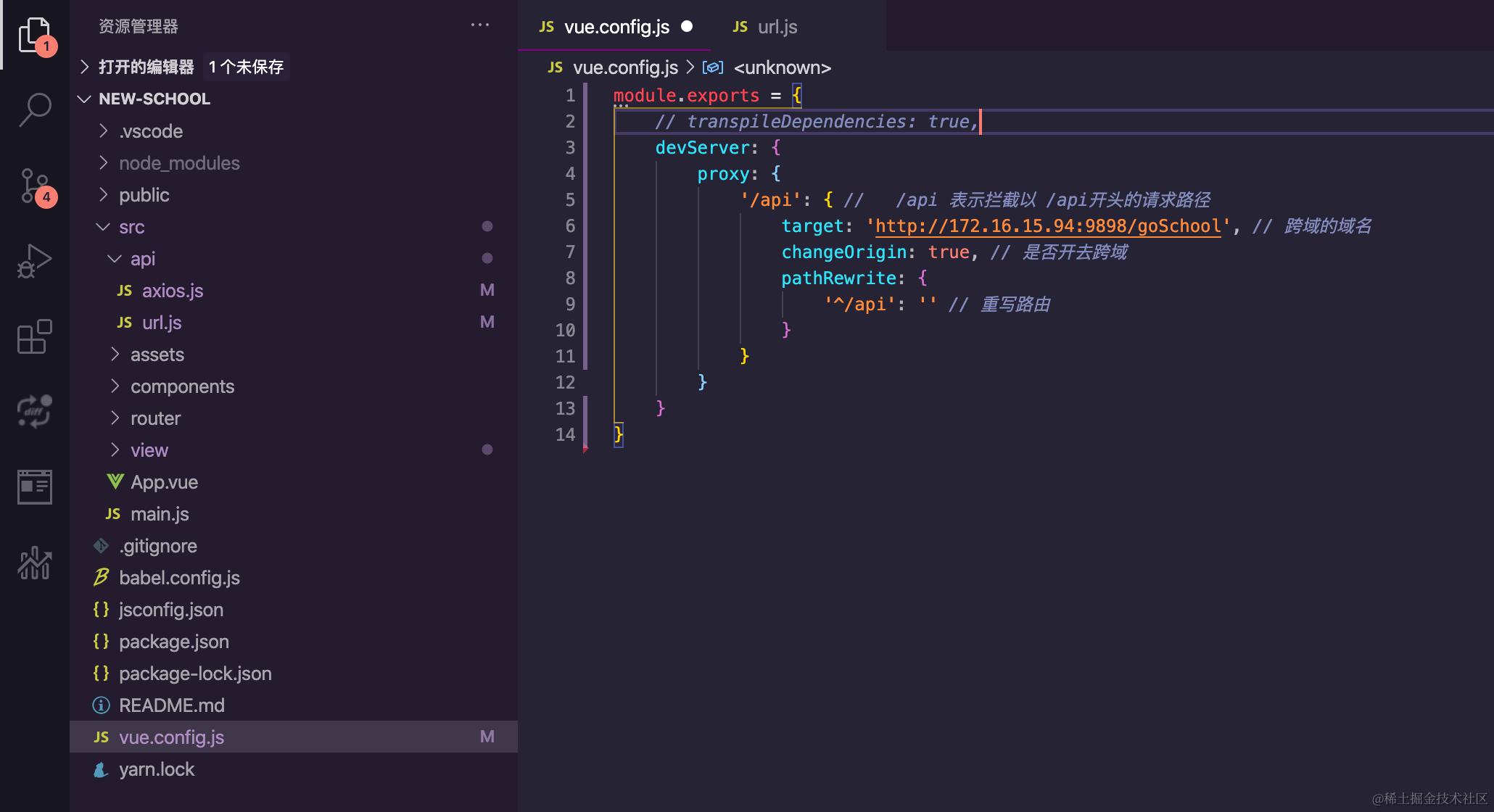Image resolution: width=1494 pixels, height=812 pixels.
Task: Switch to the url.js editor tab
Action: (764, 27)
